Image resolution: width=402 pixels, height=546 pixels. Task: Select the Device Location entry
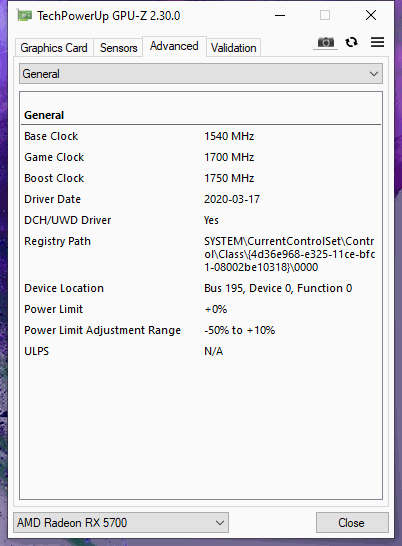(x=201, y=288)
